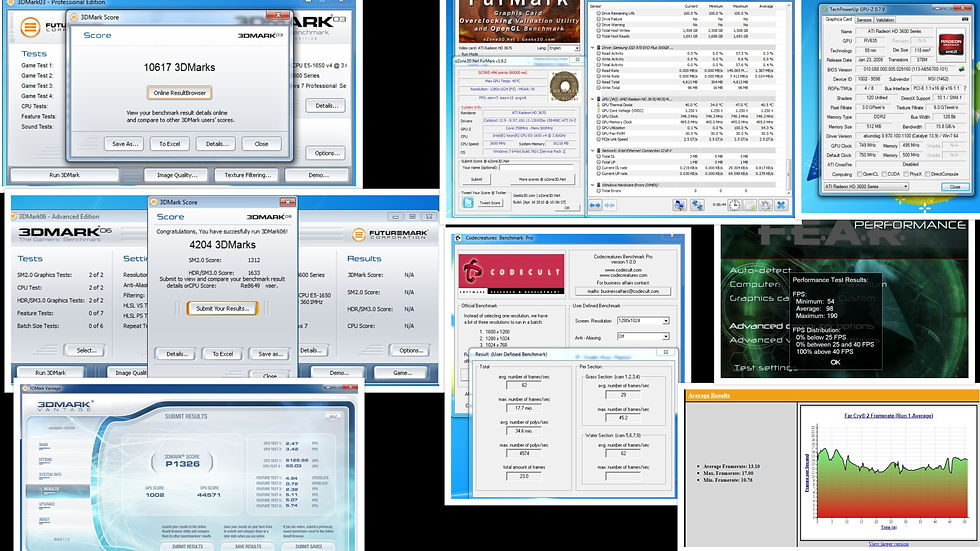The width and height of the screenshot is (980, 551).
Task: Collapse the Intel Ethernet network group in HWiNFO
Action: coord(593,151)
